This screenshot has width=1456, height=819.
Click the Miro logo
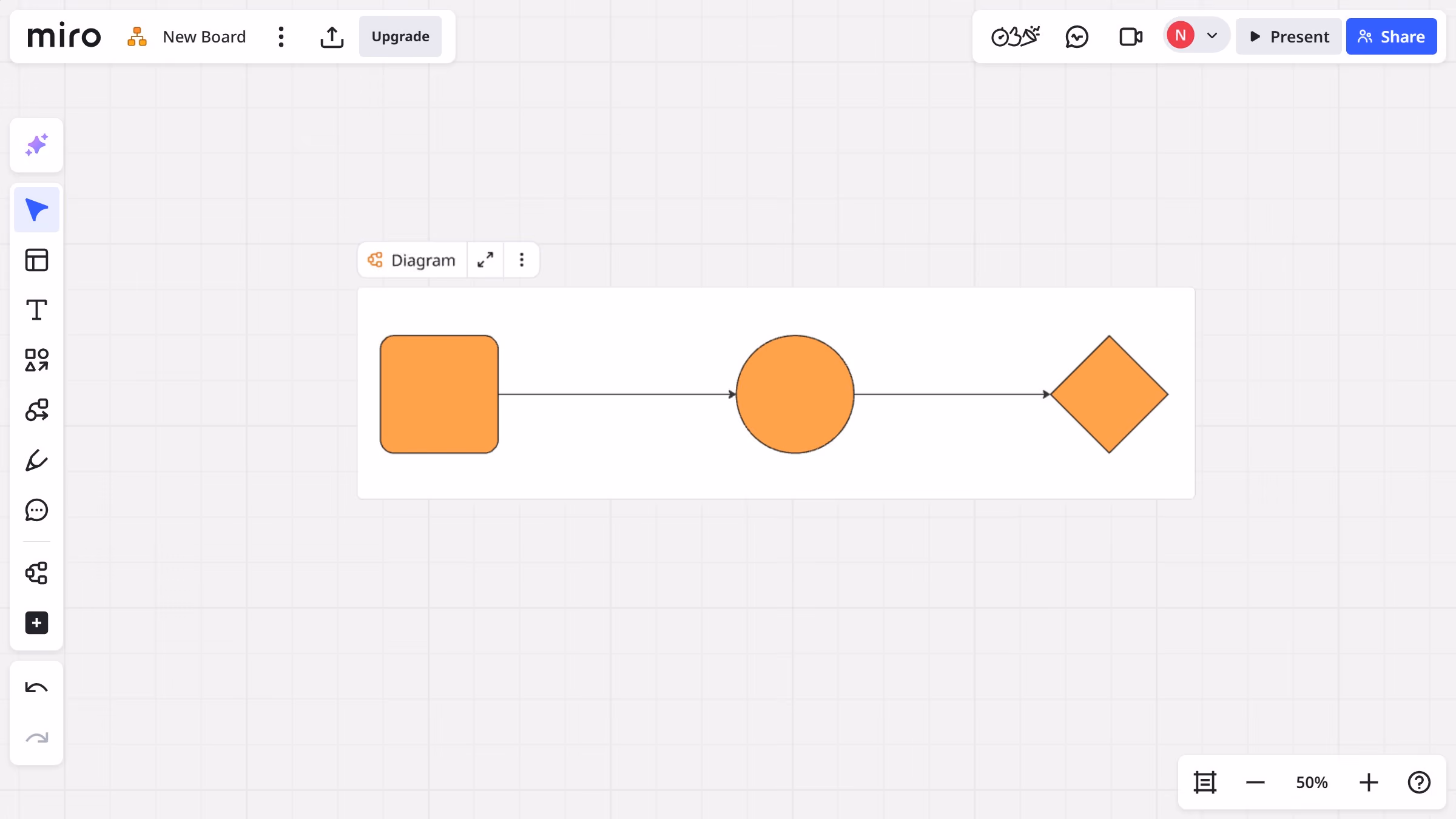[64, 36]
